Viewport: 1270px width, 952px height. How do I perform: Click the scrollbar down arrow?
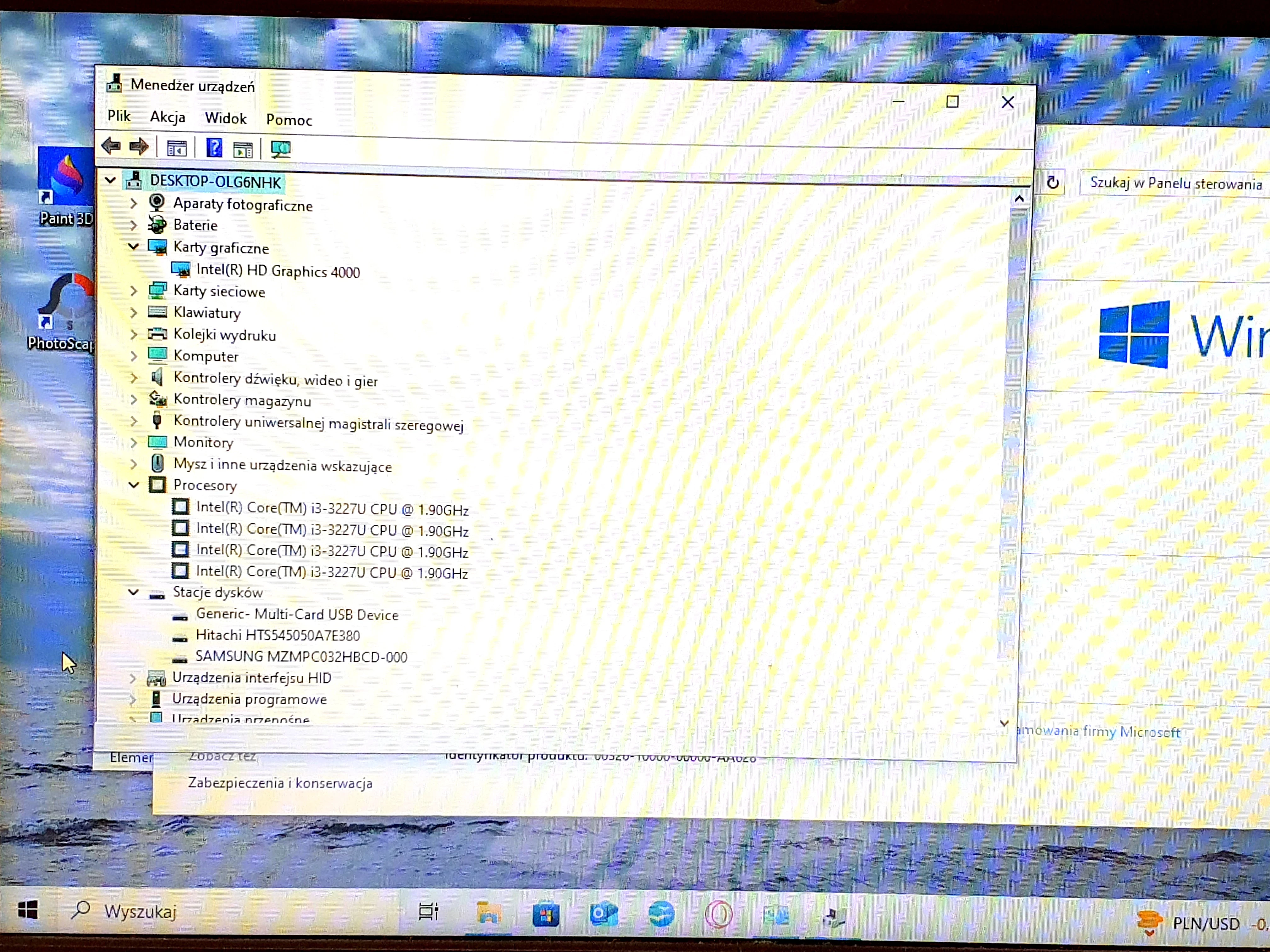(x=1004, y=723)
